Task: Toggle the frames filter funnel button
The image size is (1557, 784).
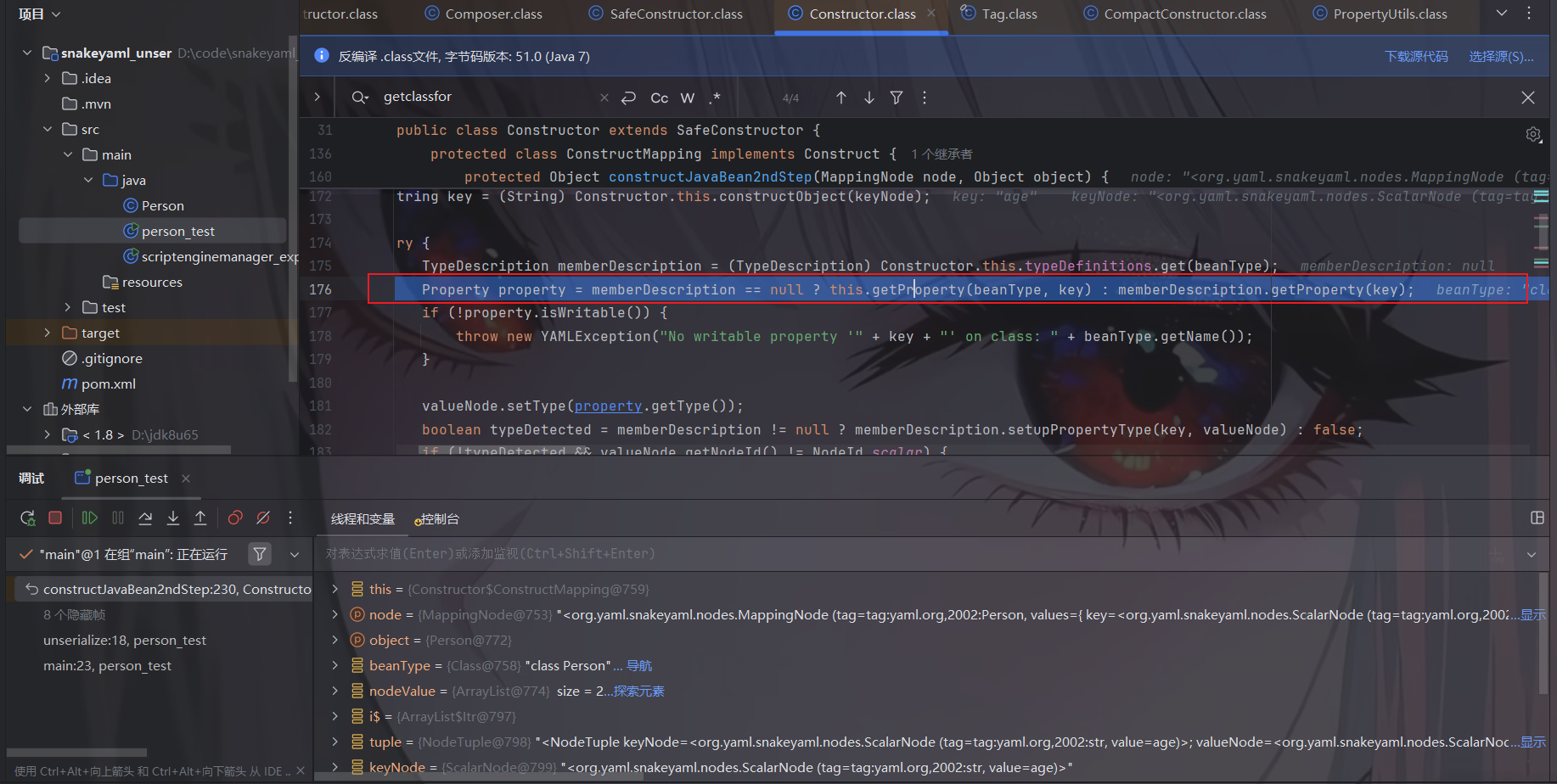Action: (x=260, y=554)
